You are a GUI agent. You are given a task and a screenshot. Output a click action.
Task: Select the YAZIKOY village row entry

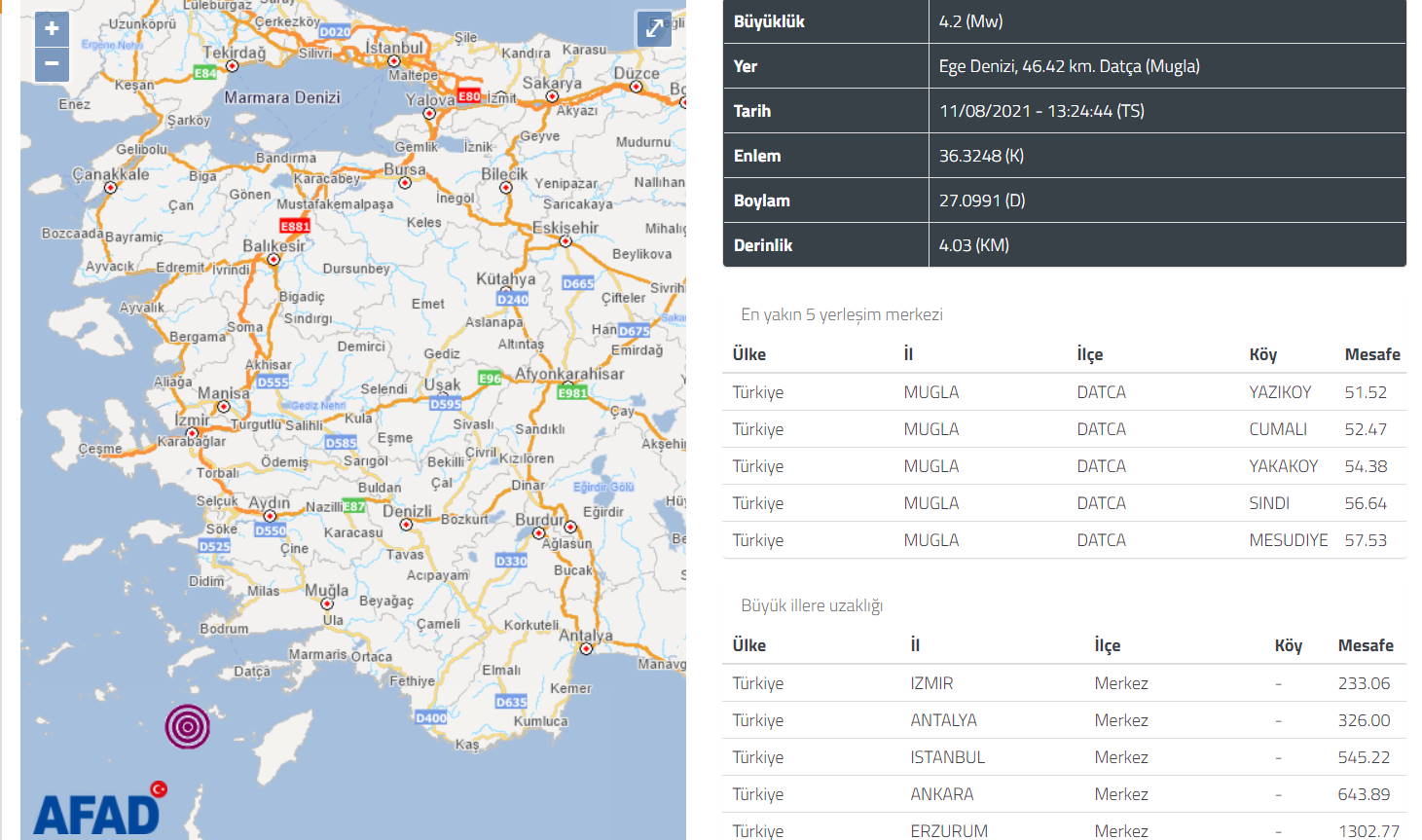pos(1280,392)
